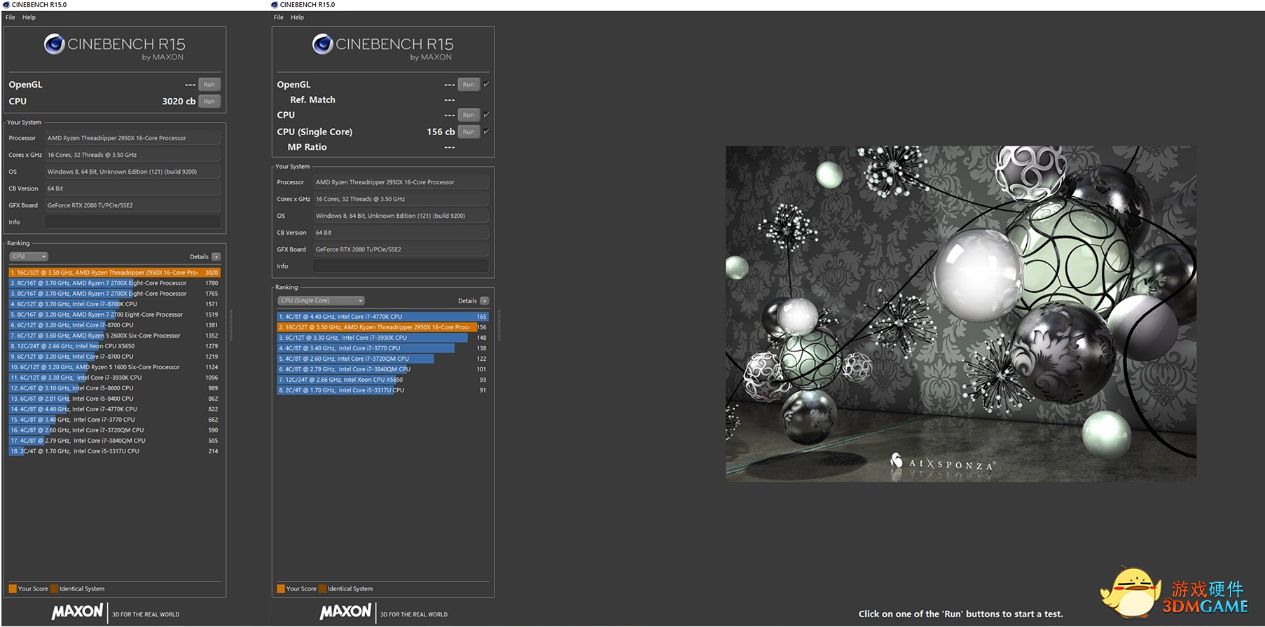Screen dimensions: 1265x627
Task: Toggle the CPU (Single Core) test checkmark
Action: [x=486, y=131]
